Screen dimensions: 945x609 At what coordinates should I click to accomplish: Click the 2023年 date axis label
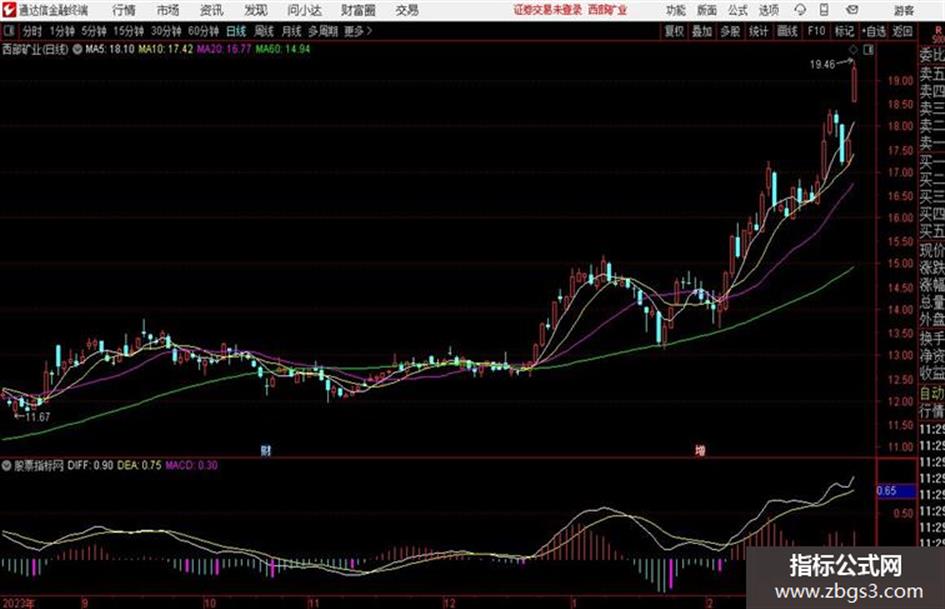(x=19, y=604)
